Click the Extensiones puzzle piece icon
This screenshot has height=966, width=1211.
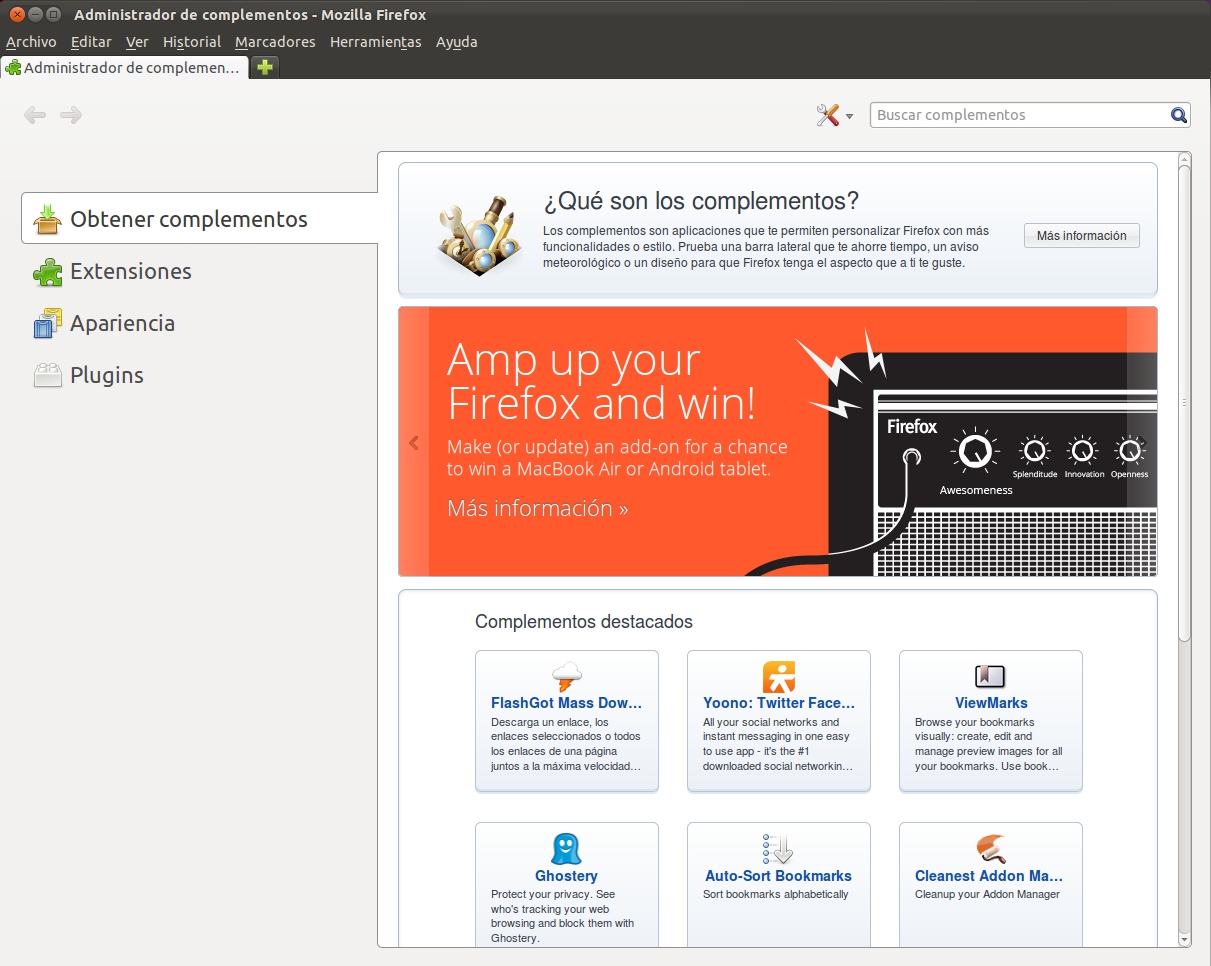tap(48, 272)
